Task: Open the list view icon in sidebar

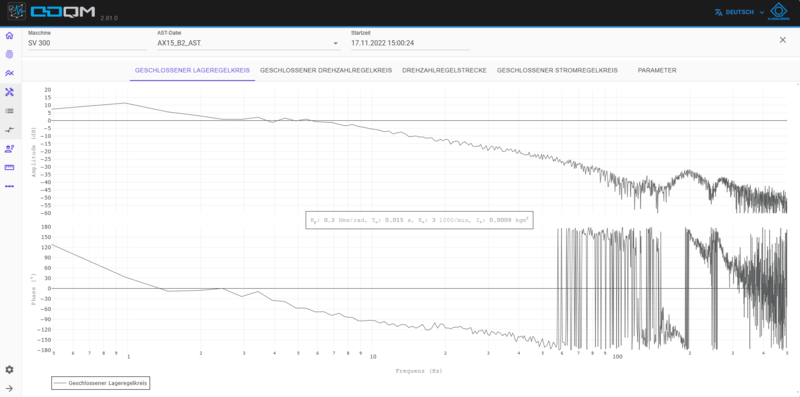Action: 9,111
